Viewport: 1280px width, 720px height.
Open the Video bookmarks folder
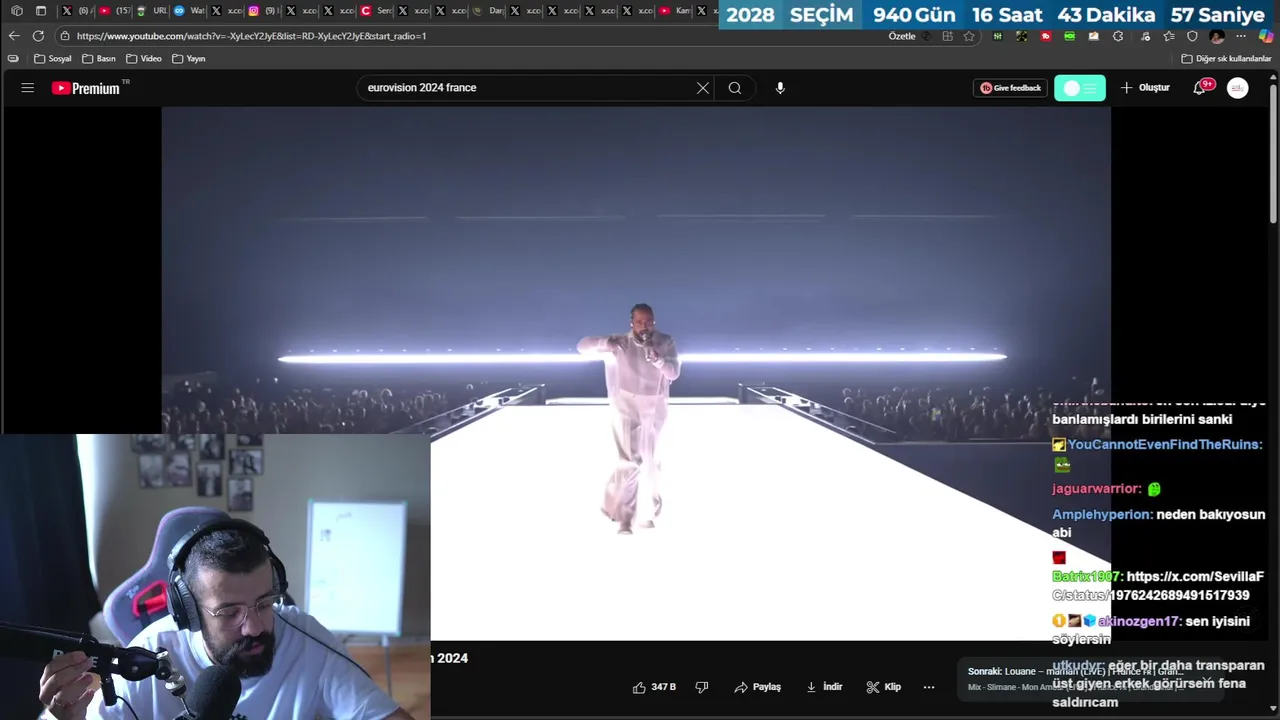144,59
